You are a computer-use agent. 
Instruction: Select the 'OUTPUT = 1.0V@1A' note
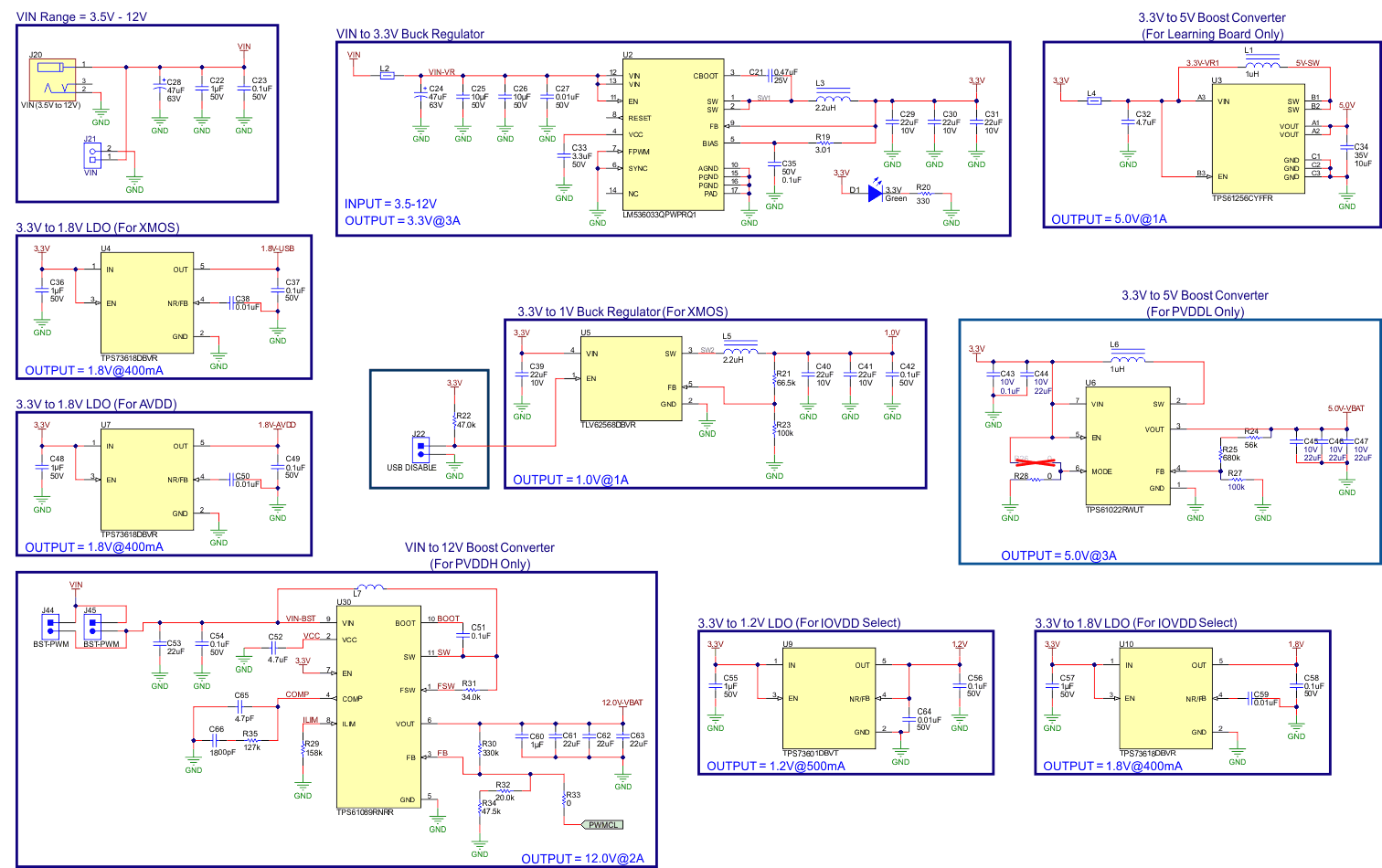(570, 480)
